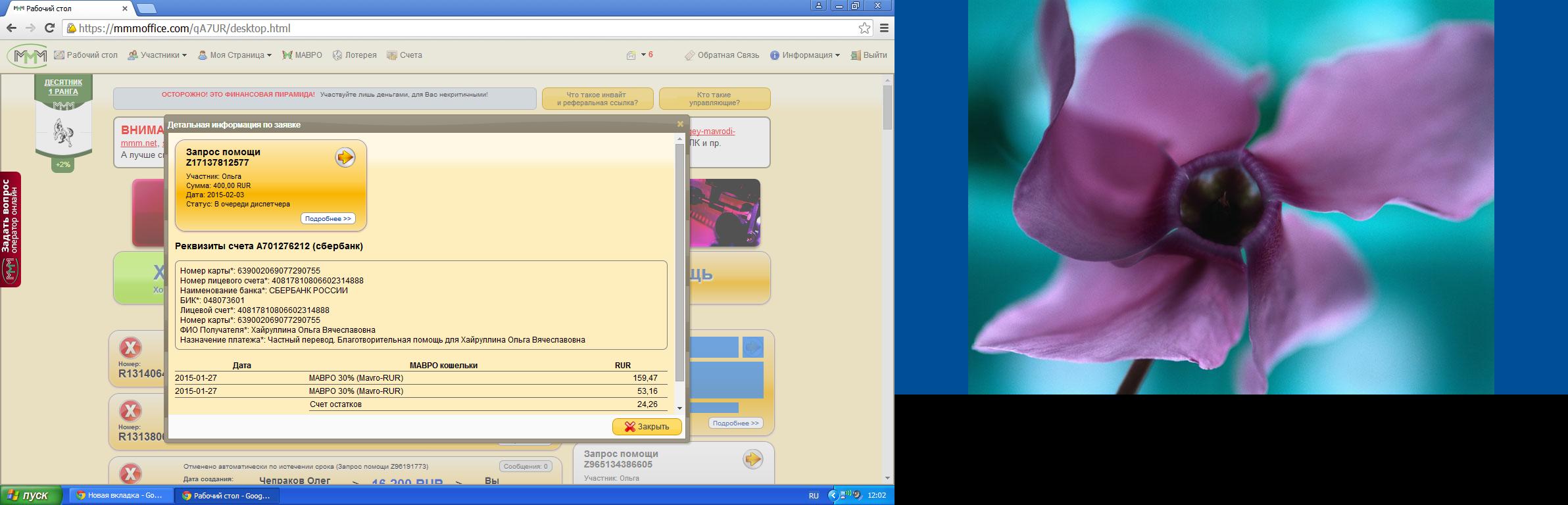Open the Chrome hamburger menu
Viewport: 1568px width, 505px height.
pyautogui.click(x=885, y=28)
